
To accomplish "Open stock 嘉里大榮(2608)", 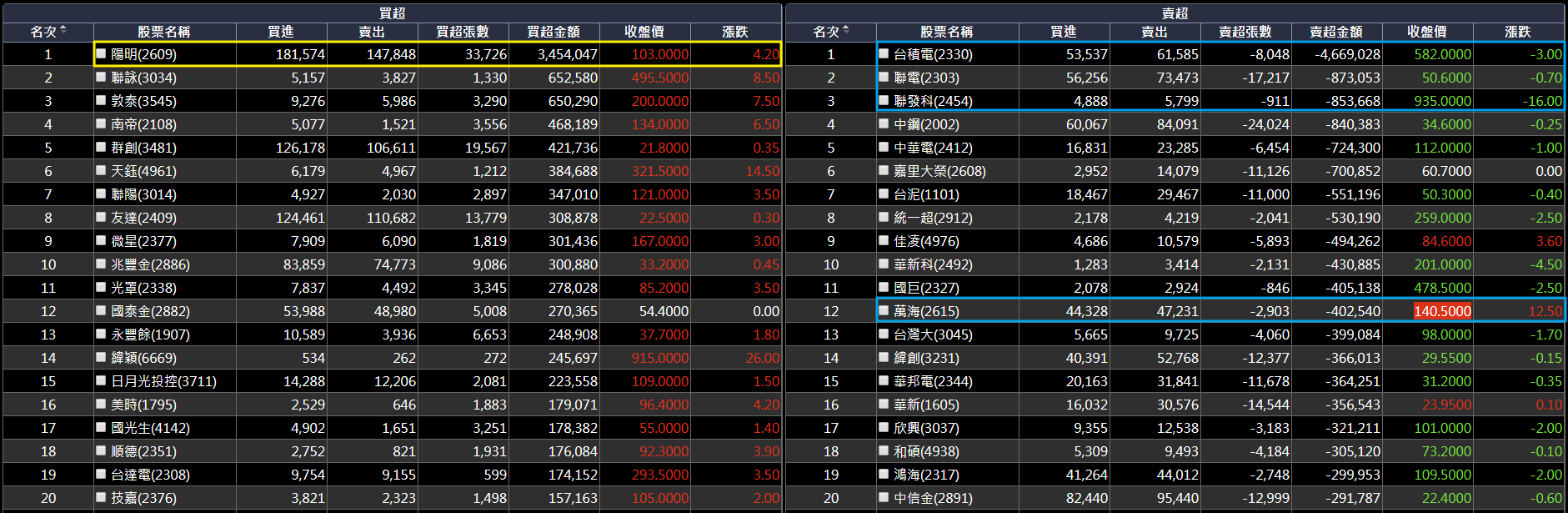I will pos(939,170).
